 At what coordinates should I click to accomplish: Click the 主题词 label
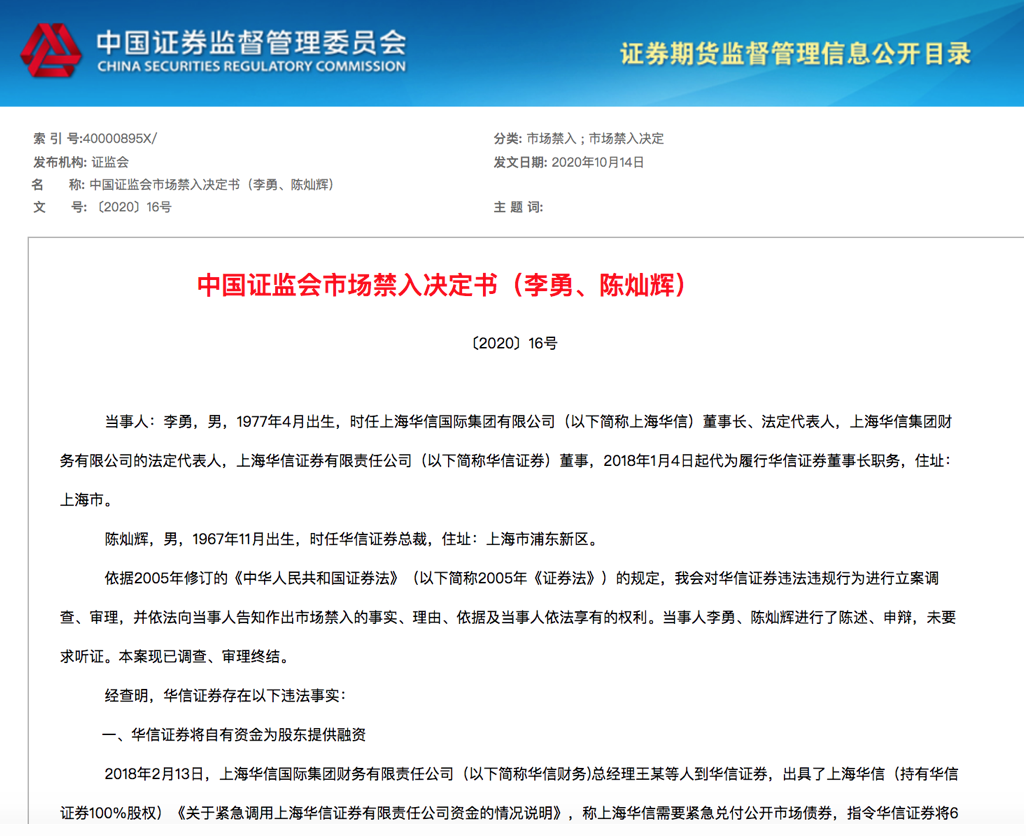(x=518, y=207)
